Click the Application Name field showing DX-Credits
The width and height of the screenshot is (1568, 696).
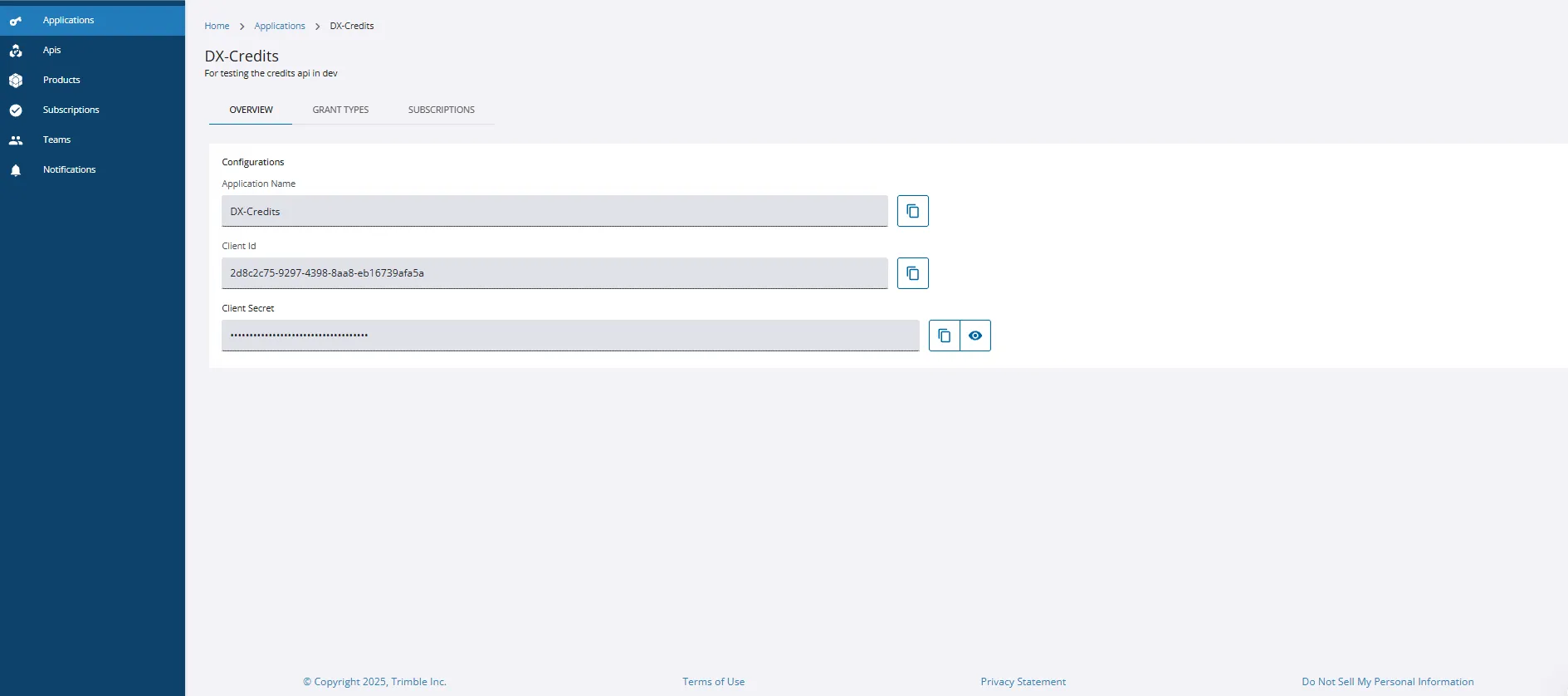point(554,211)
